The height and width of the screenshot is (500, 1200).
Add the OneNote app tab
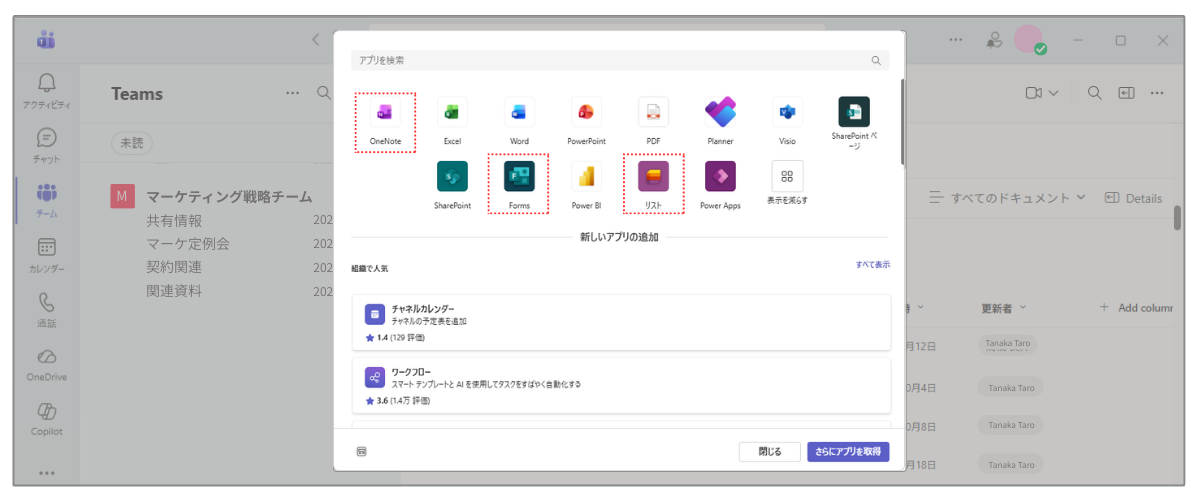point(385,121)
